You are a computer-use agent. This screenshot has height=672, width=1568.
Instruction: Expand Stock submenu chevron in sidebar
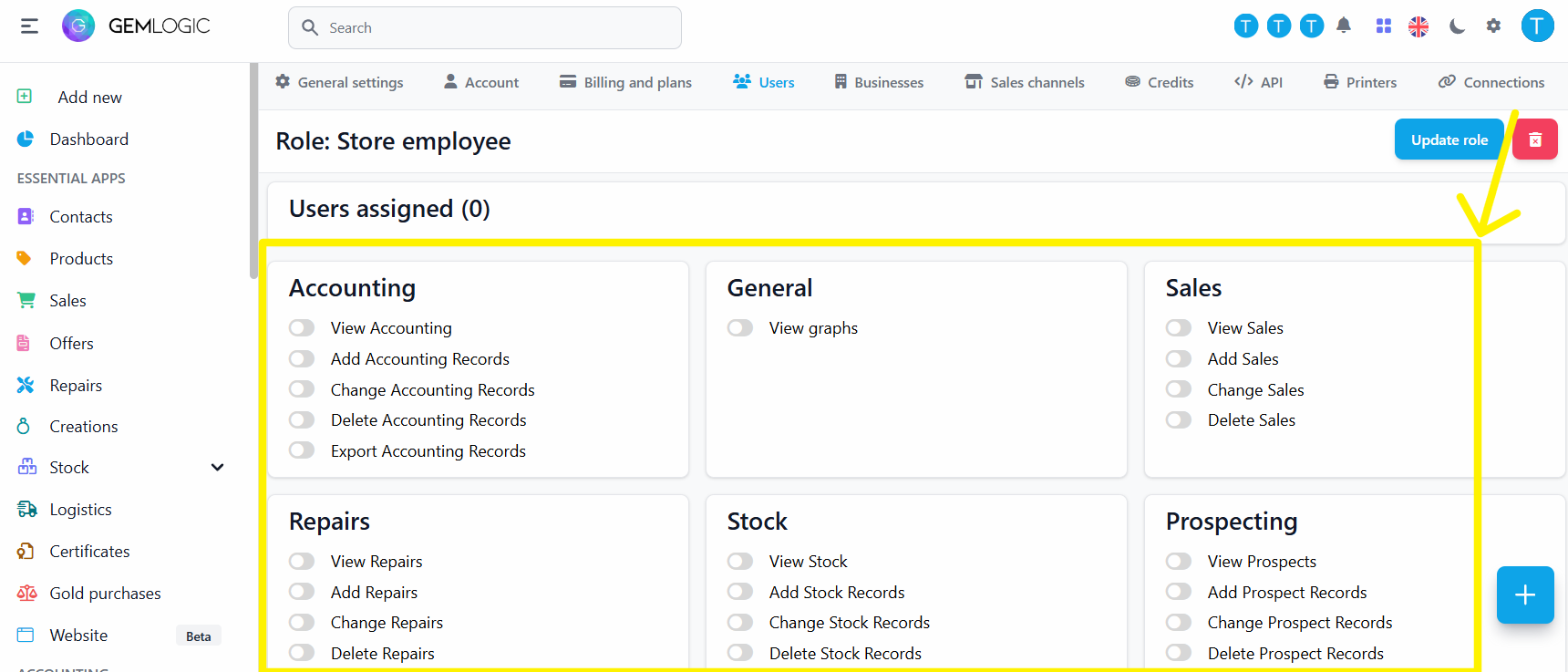(217, 467)
